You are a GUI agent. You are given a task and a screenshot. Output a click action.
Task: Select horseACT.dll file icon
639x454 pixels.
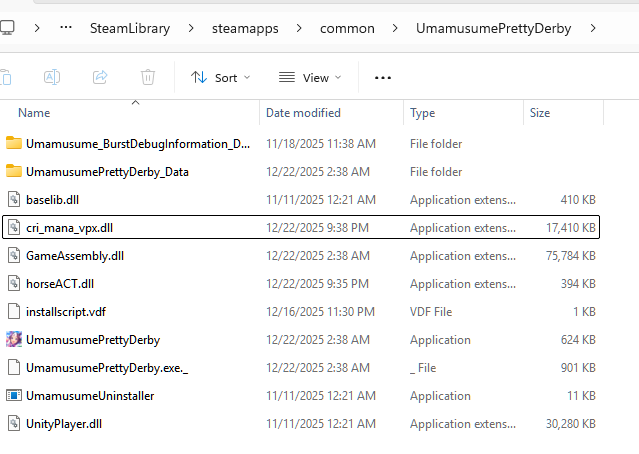(14, 283)
